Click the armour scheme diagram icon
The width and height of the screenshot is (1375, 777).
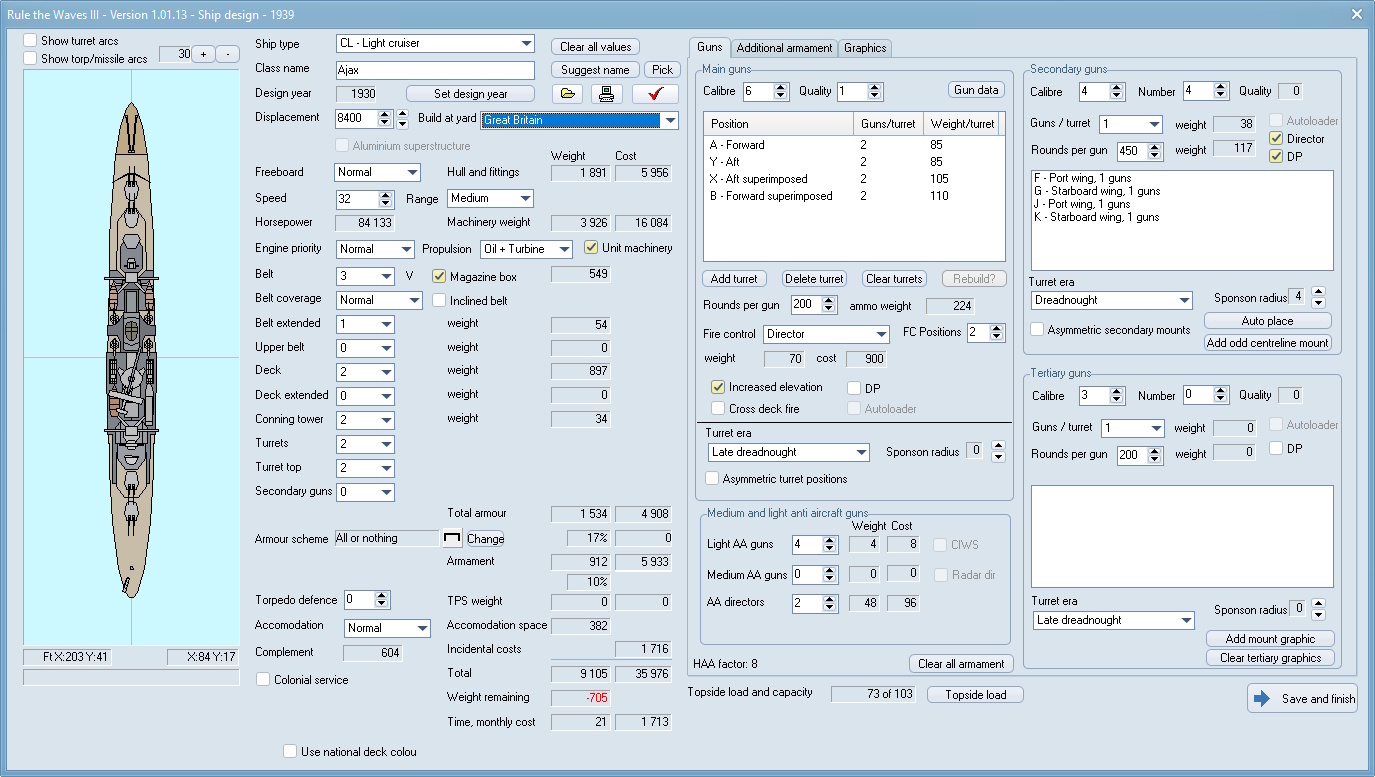click(452, 538)
